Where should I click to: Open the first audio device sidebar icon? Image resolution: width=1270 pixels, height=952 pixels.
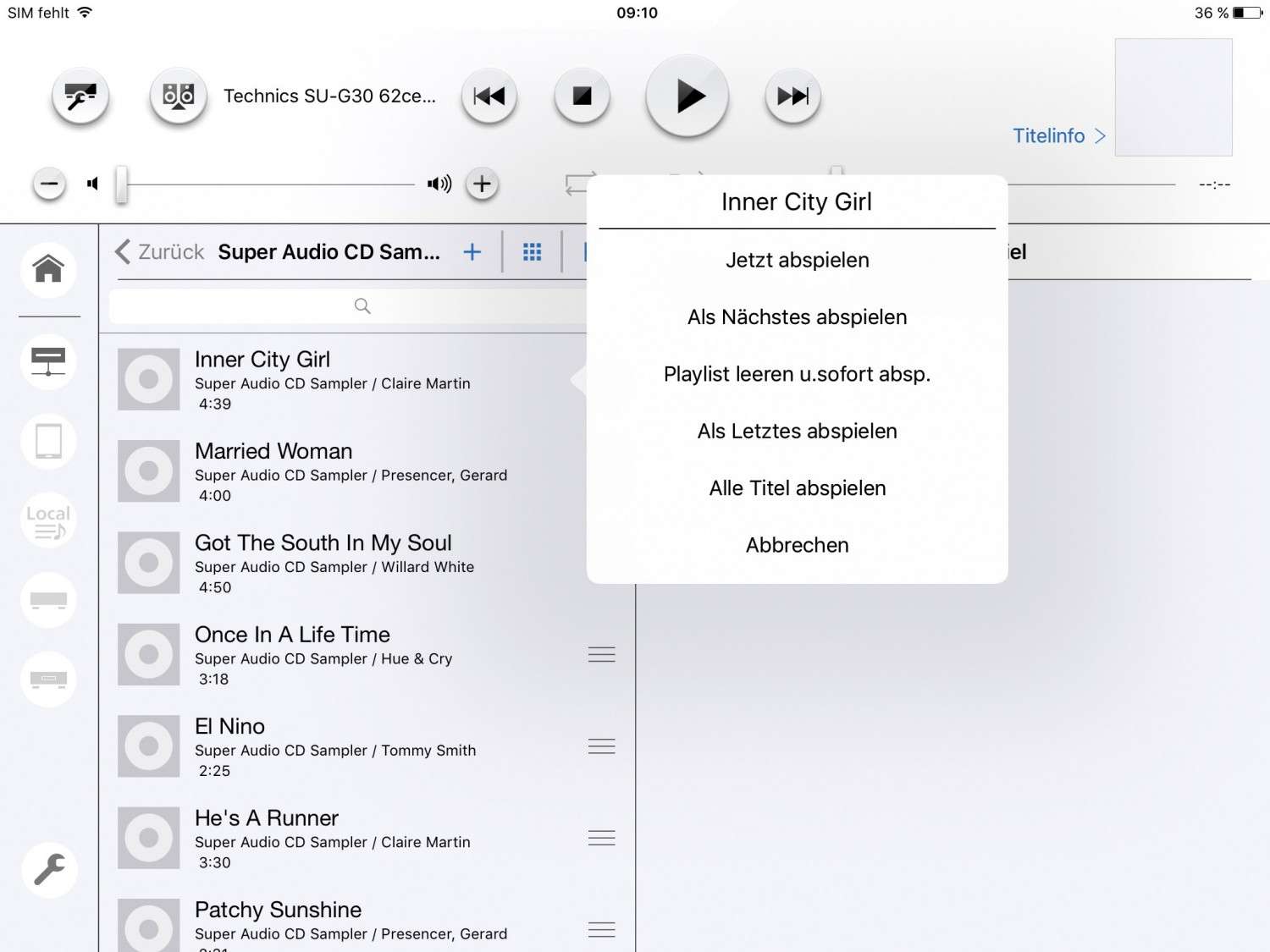(48, 600)
